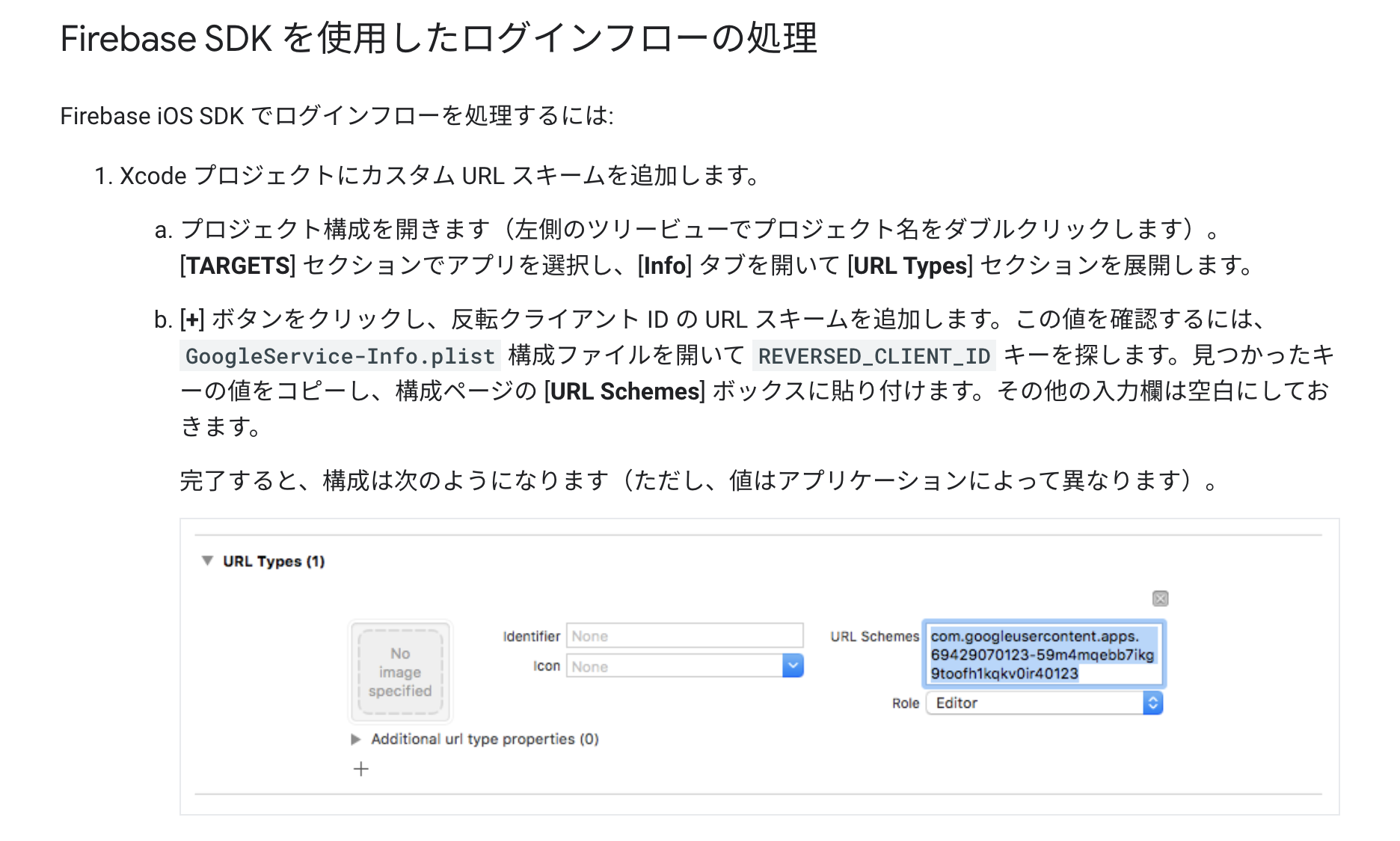Open the Role Editor dropdown
Screen dimensions: 1400x841
[x=1044, y=703]
